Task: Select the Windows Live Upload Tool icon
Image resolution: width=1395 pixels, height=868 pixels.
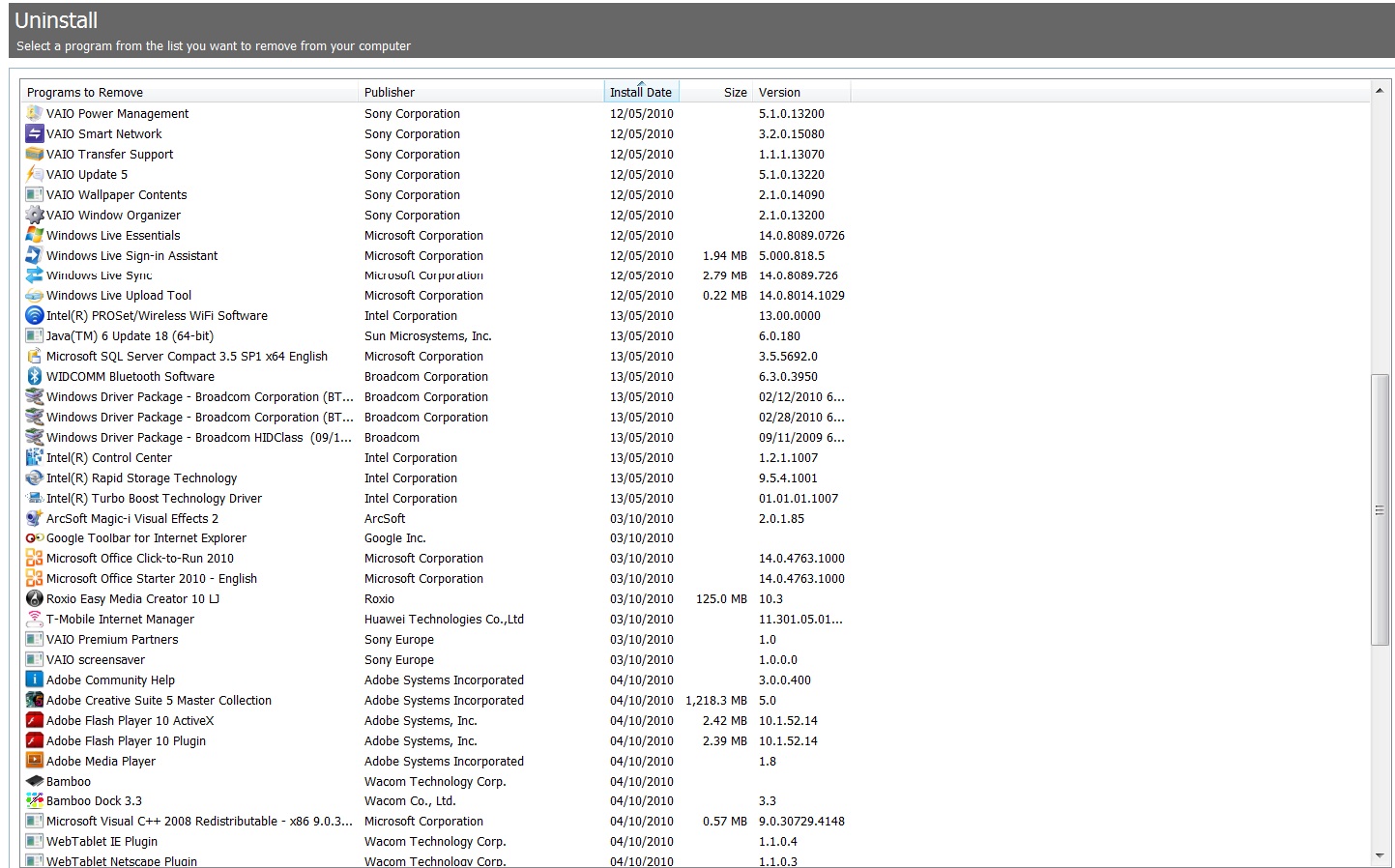Action: click(34, 295)
